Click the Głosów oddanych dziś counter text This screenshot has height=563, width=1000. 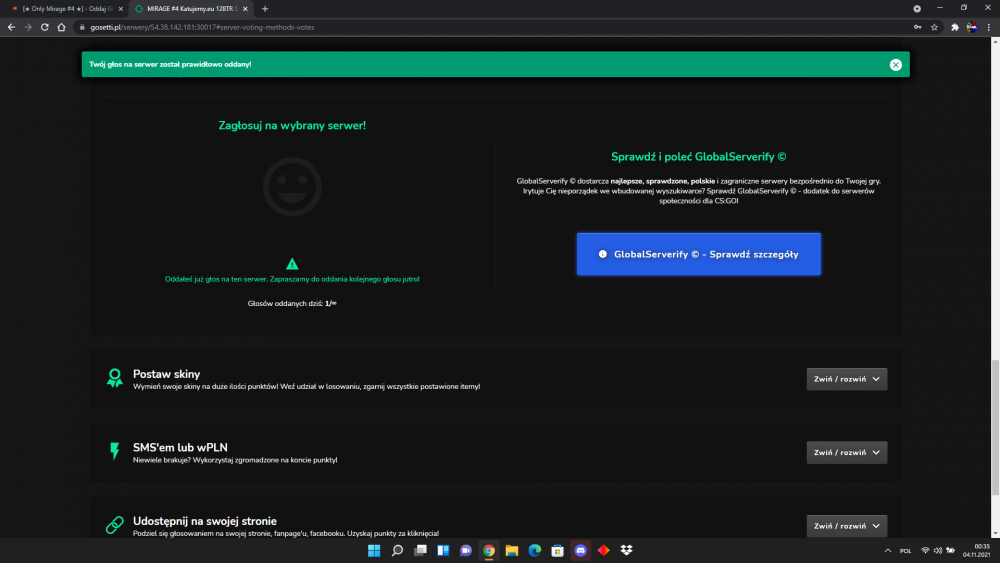click(292, 303)
